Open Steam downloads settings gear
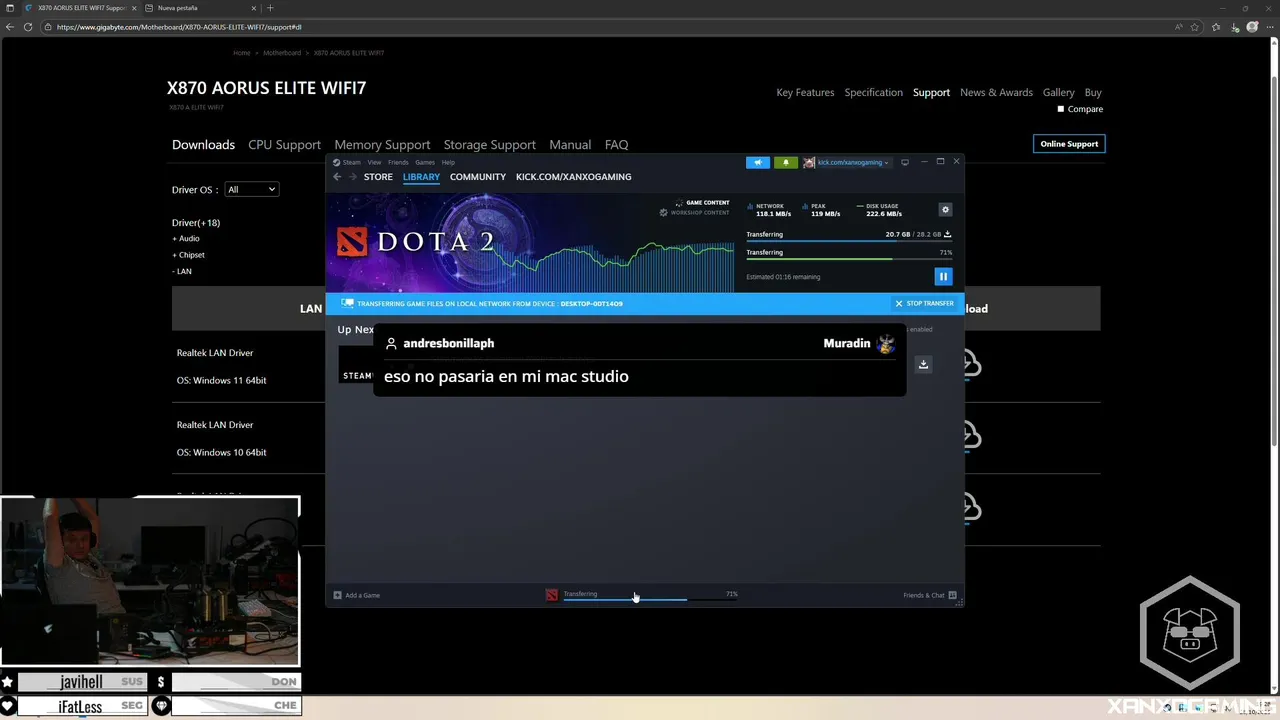1280x720 pixels. (x=945, y=210)
